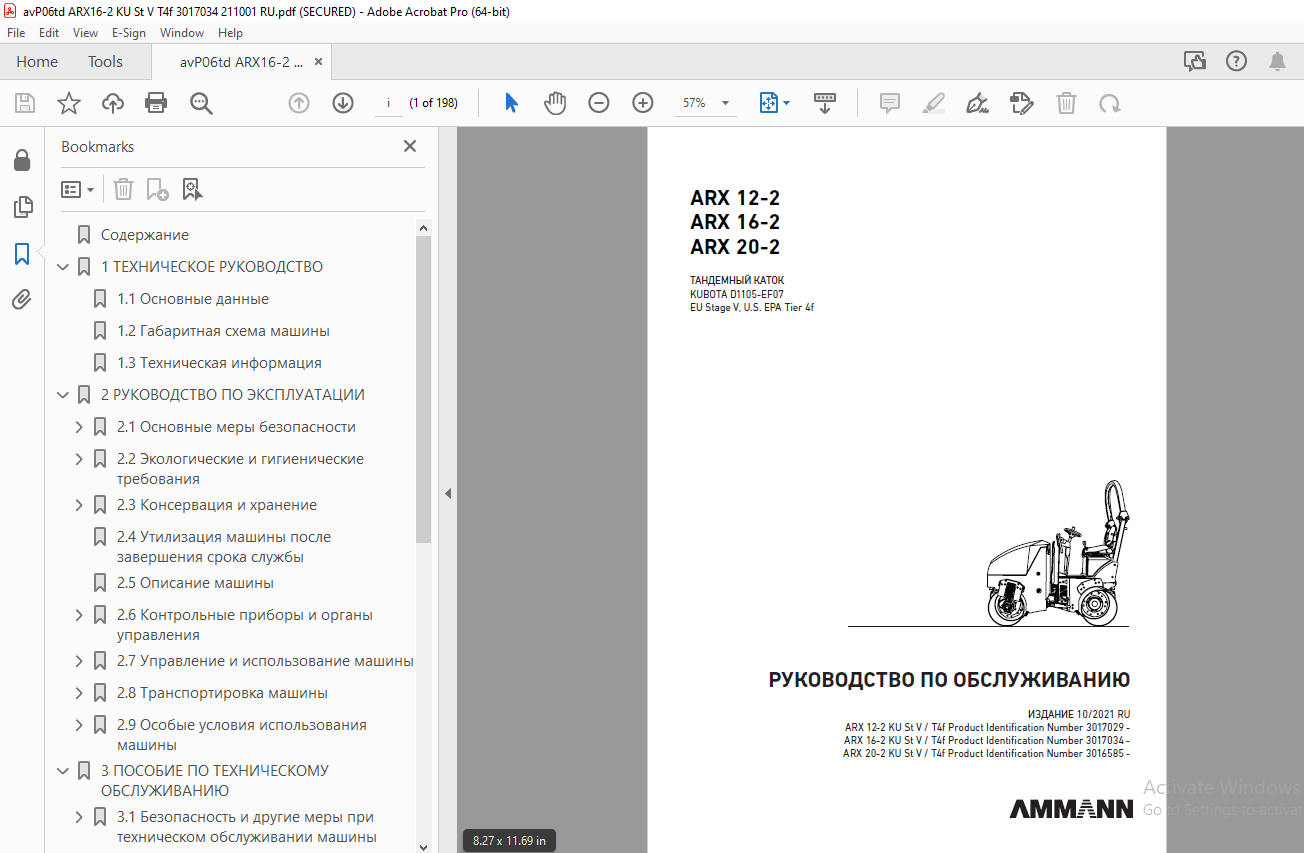Toggle the scrolling mode keyboard icon
Screen dimensions: 1304x853
click(825, 103)
